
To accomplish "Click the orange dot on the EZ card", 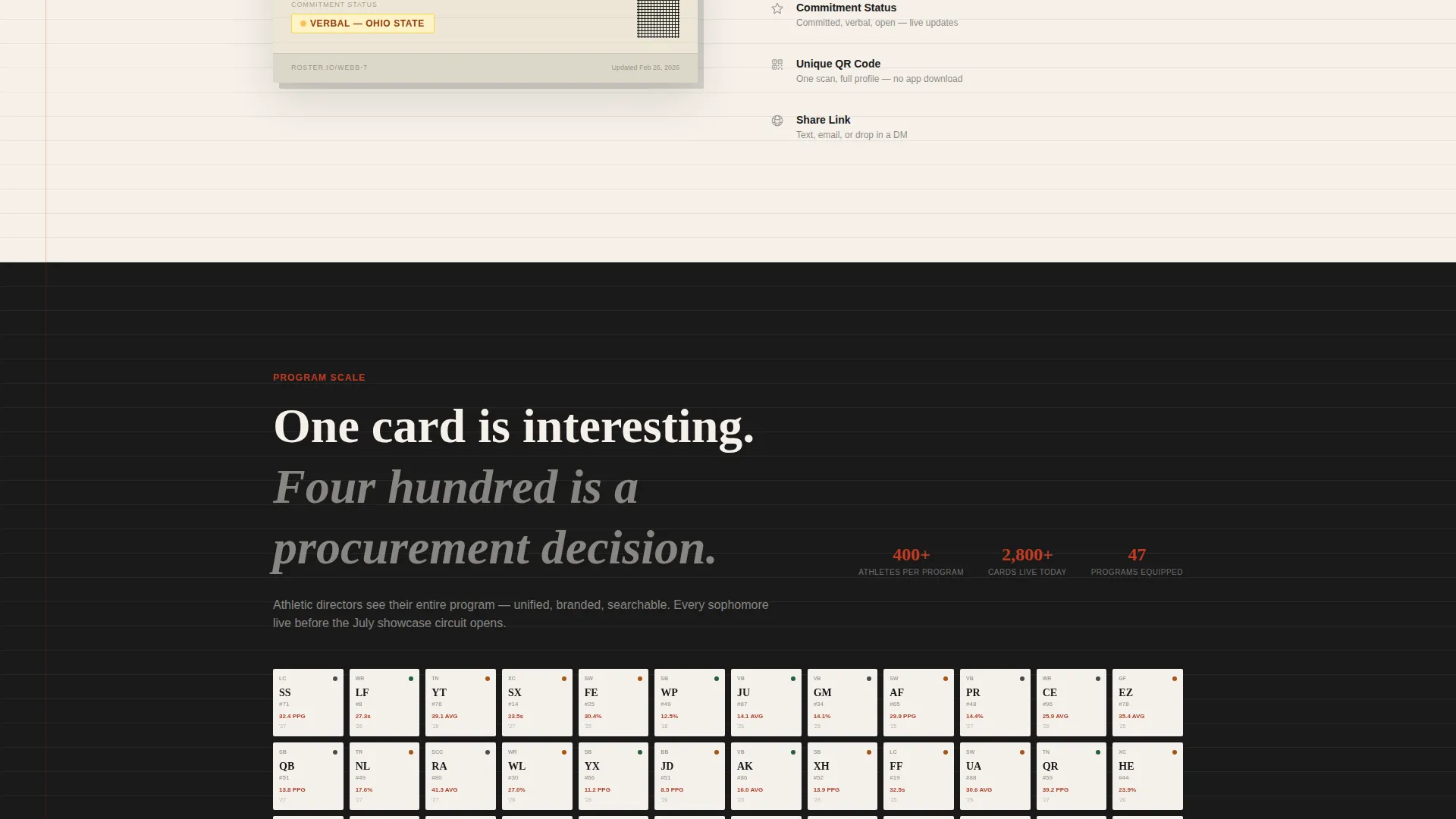I will [1175, 679].
